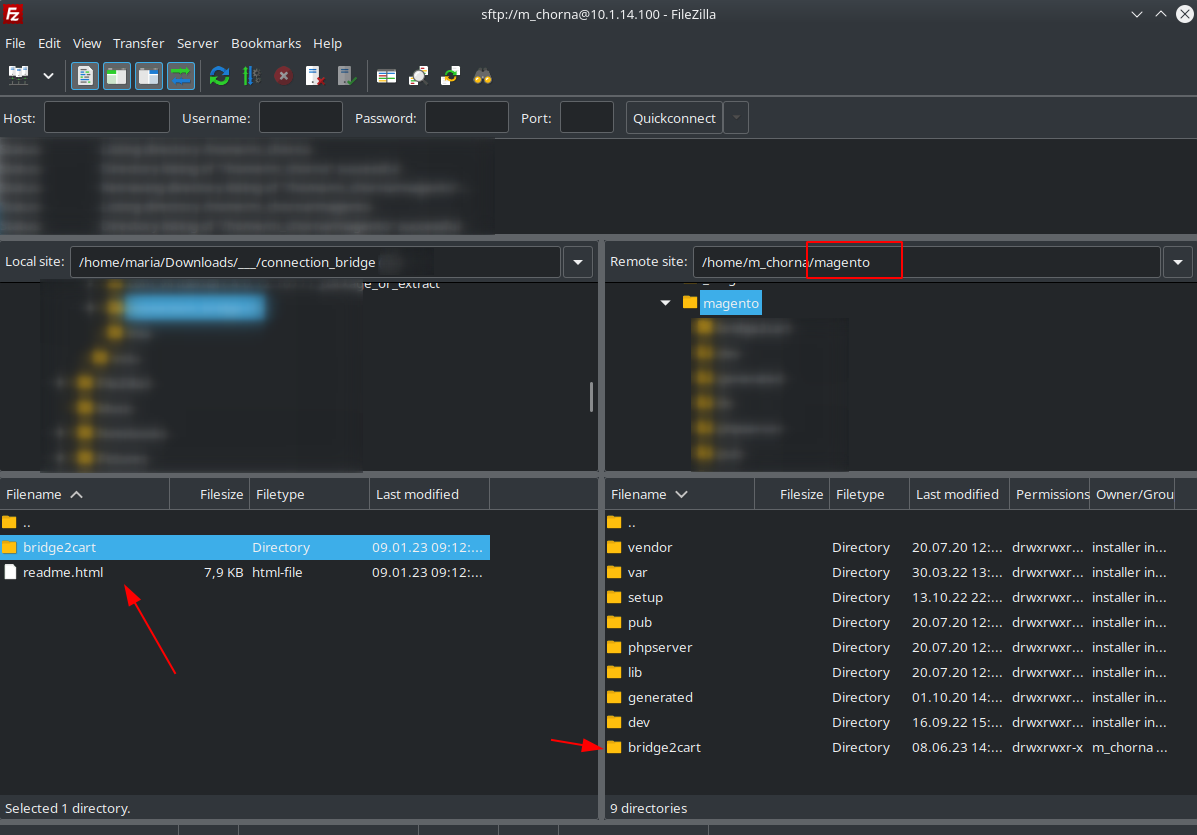The image size is (1197, 835).
Task: Open the Help menu
Action: 327,44
